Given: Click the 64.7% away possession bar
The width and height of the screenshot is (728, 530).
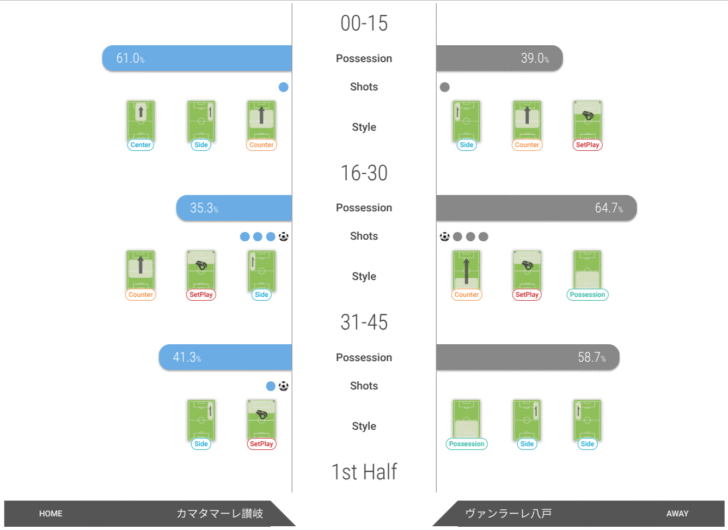Looking at the screenshot, I should click(536, 208).
